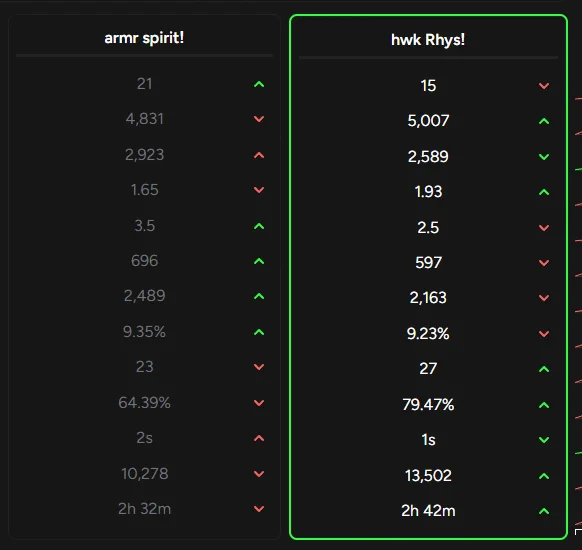Select the value 597
The height and width of the screenshot is (550, 582).
tap(428, 263)
